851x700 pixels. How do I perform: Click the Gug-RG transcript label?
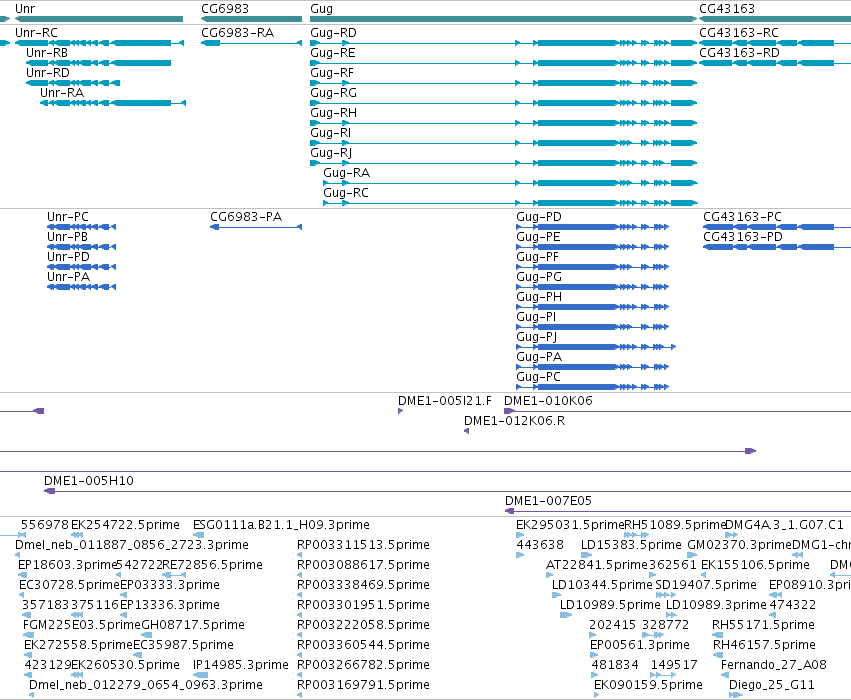333,93
